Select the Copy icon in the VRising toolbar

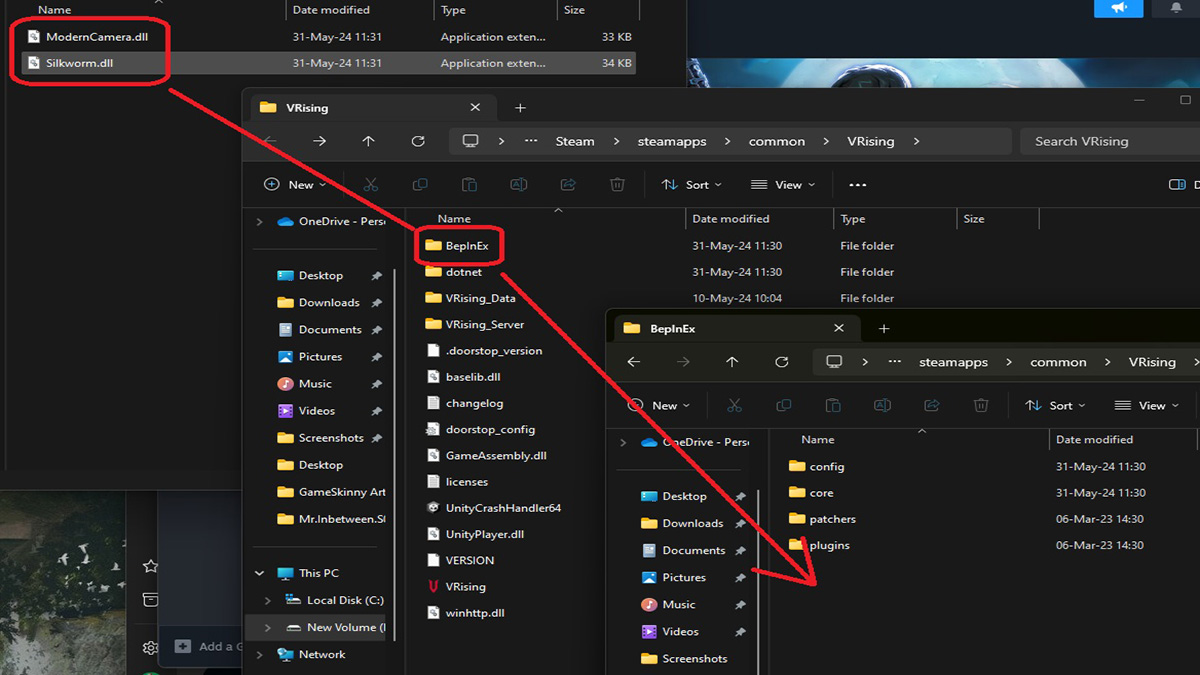420,184
